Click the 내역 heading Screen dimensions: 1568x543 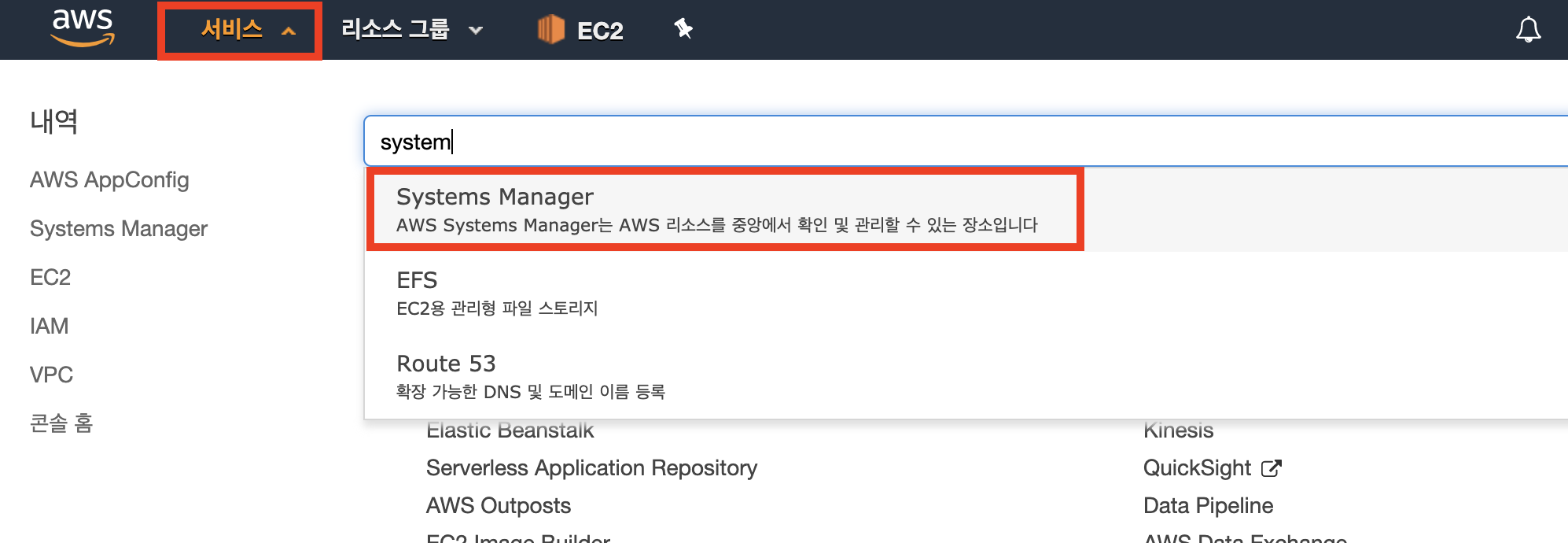click(x=53, y=122)
